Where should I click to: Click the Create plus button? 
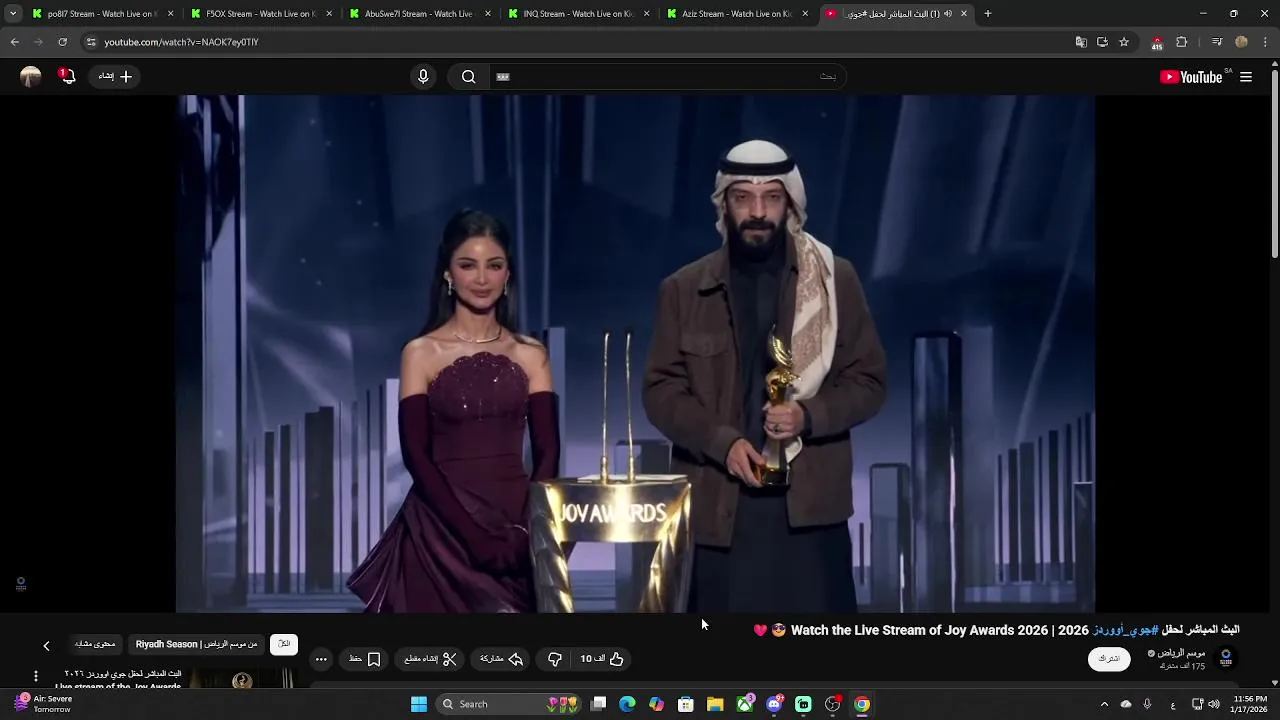point(115,76)
